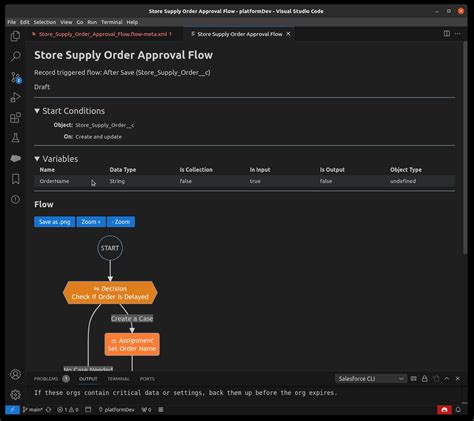Open the Source Control view
474x421 pixels.
point(15,77)
